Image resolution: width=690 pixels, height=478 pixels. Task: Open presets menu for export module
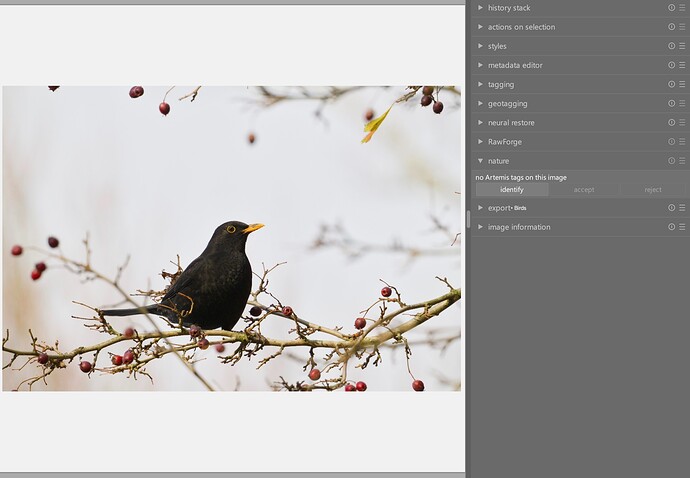682,208
